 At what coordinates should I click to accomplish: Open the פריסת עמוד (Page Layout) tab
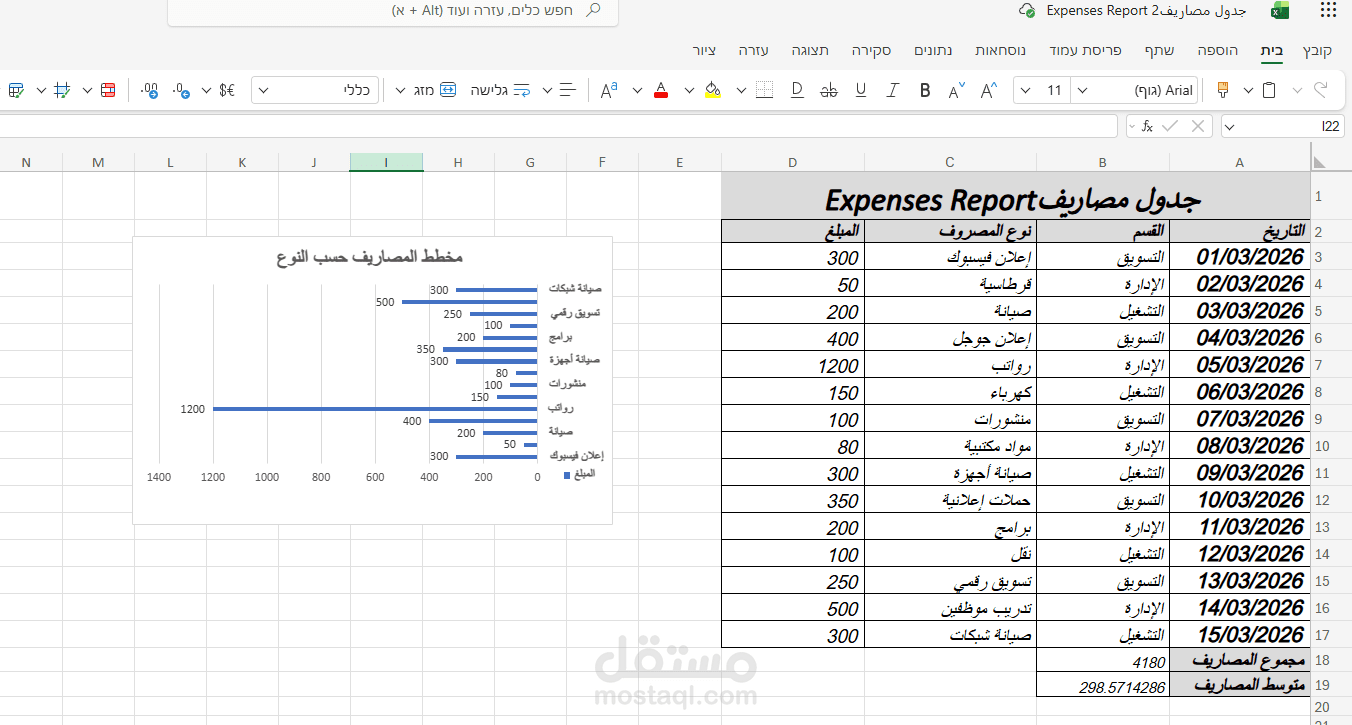pos(1086,50)
